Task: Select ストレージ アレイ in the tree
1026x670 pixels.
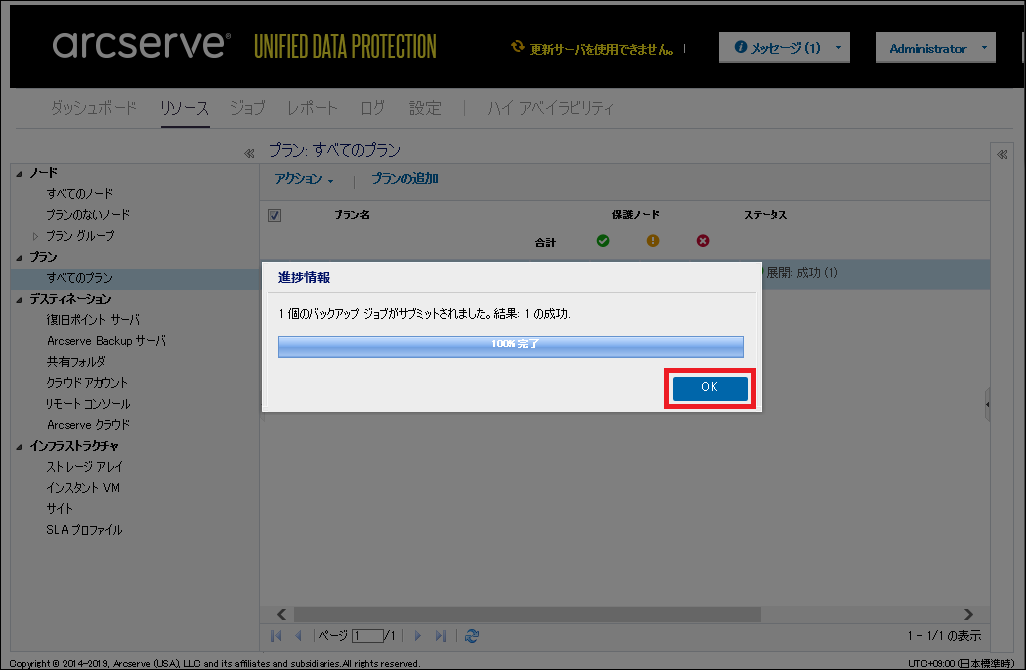Action: [x=84, y=467]
